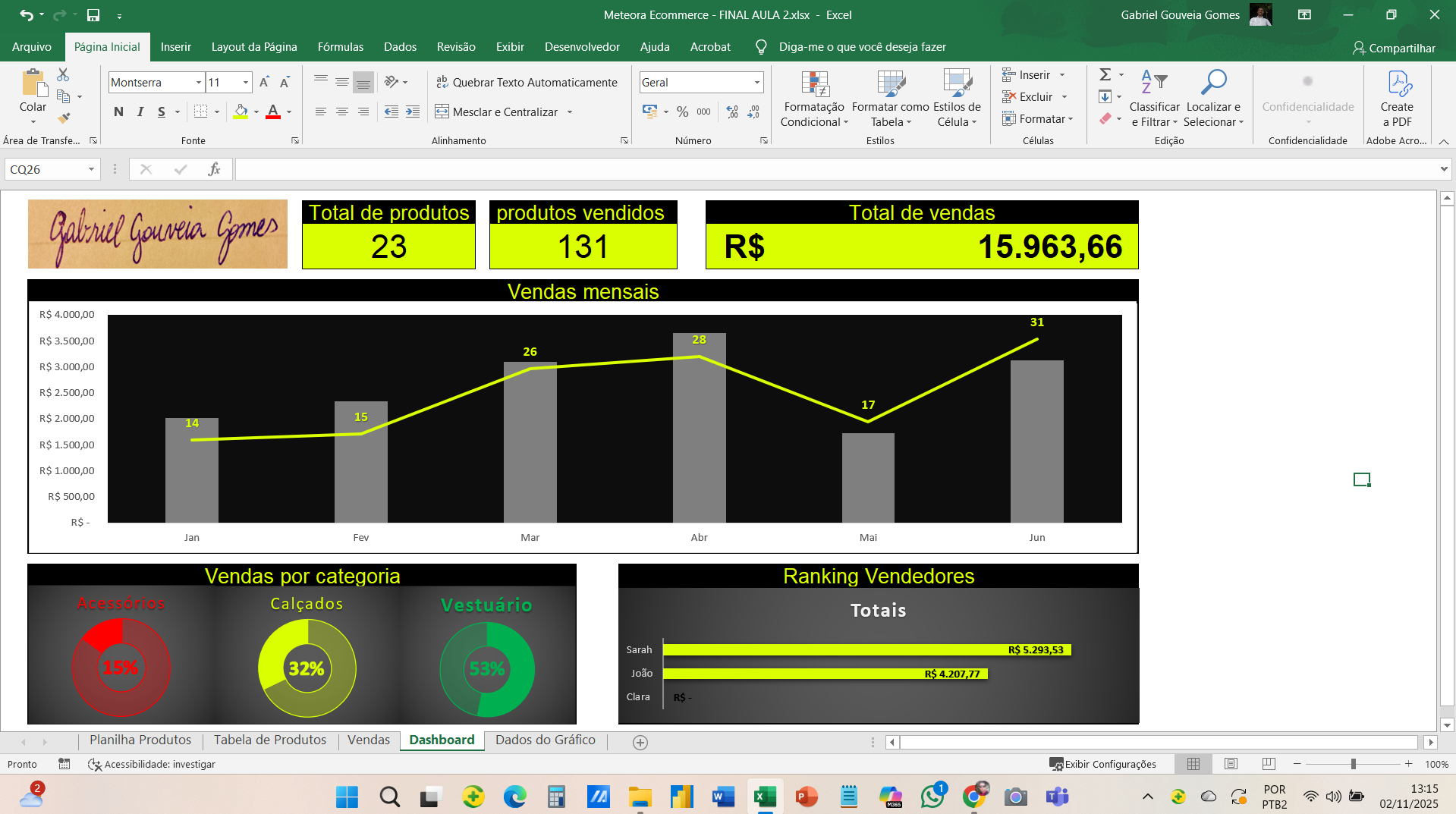The width and height of the screenshot is (1456, 814).
Task: Click the Diga-me o que você deseja fazer box
Action: click(863, 47)
